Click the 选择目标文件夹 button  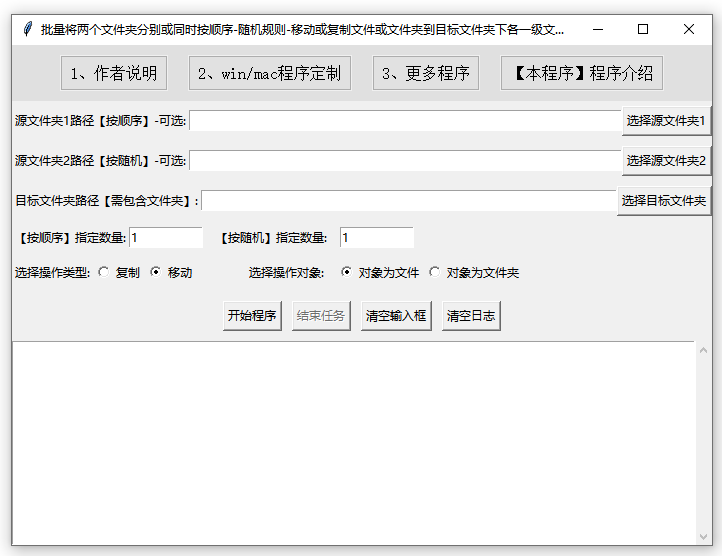click(664, 201)
